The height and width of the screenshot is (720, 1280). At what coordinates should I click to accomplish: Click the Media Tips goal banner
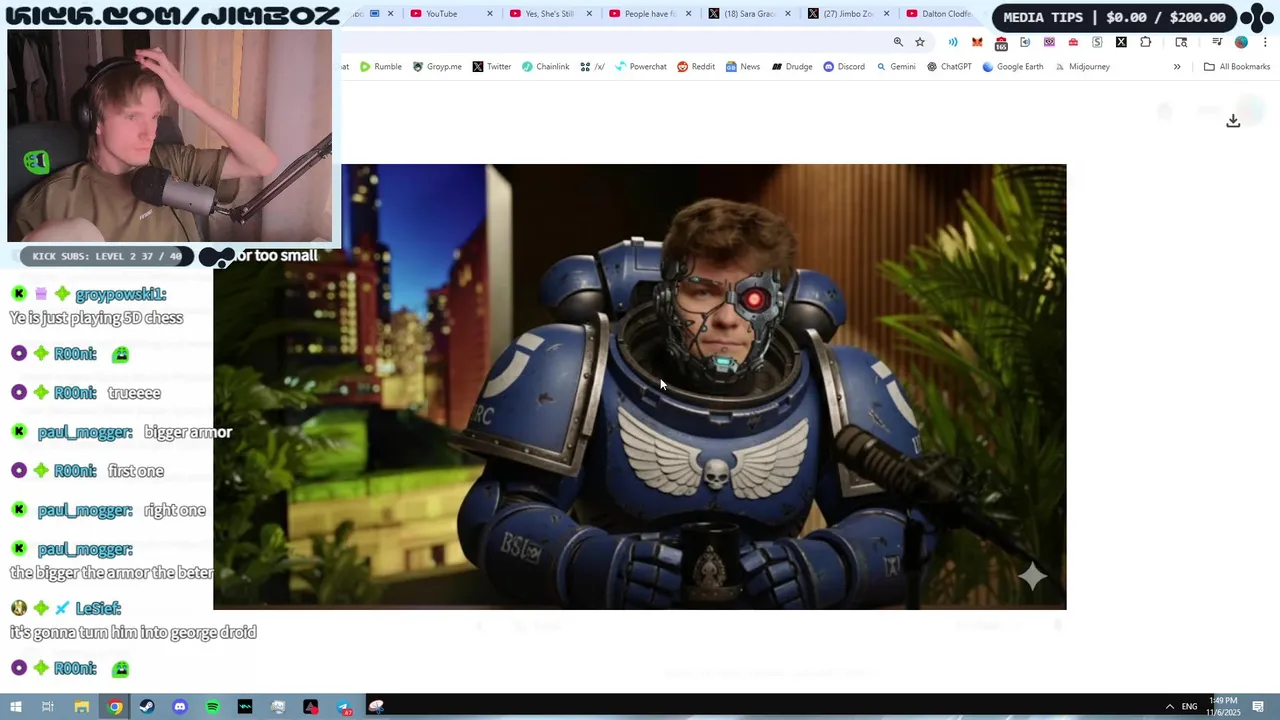click(1114, 17)
